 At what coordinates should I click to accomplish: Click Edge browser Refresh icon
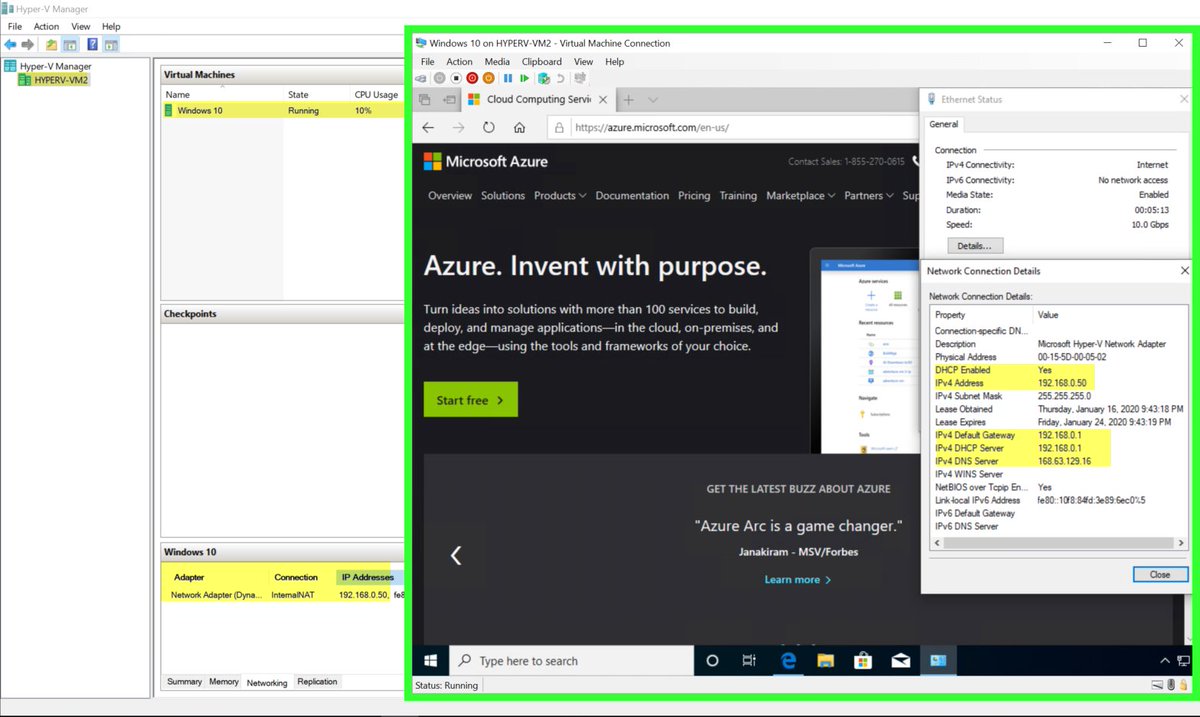pos(489,128)
